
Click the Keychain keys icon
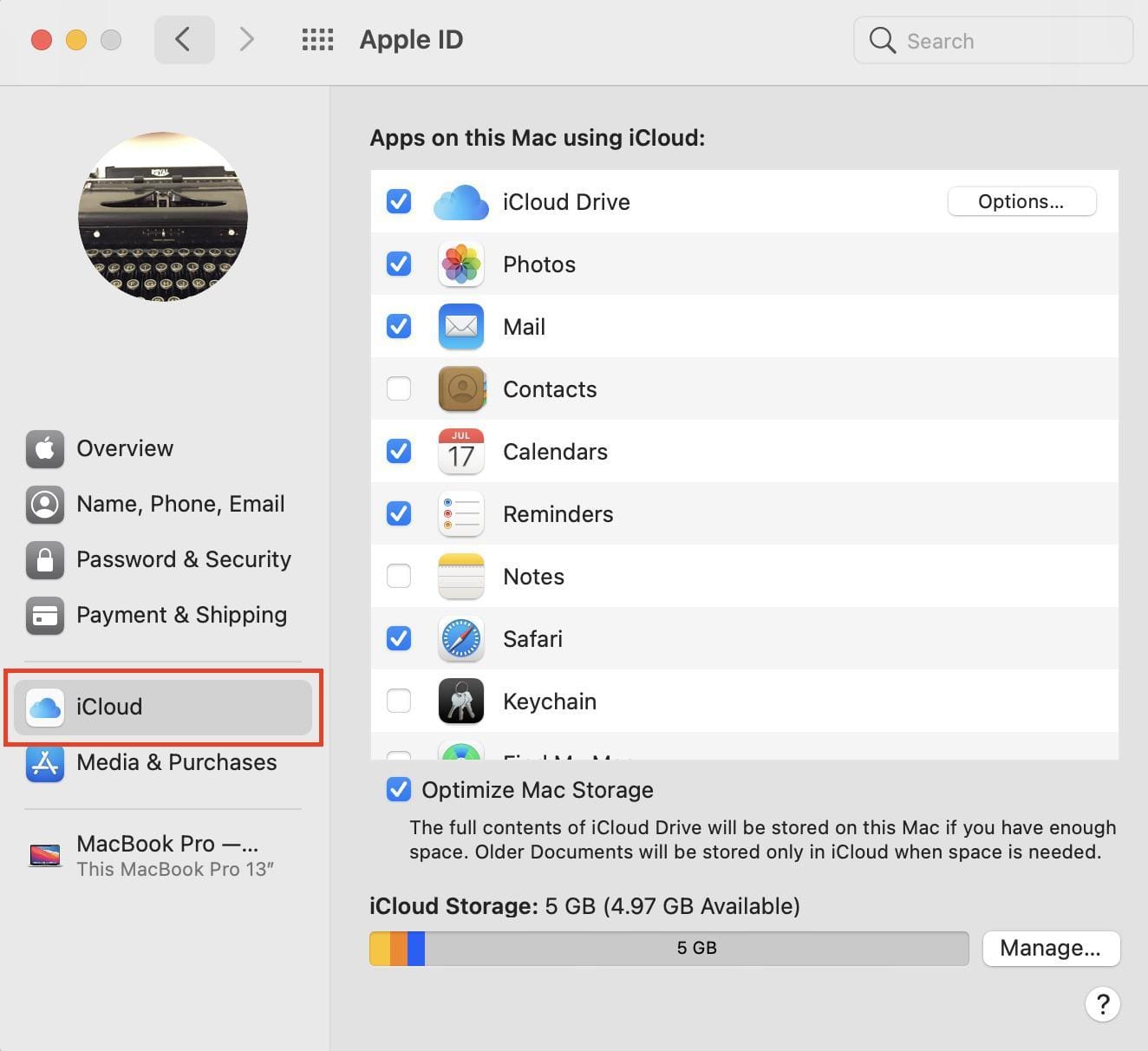(x=460, y=702)
